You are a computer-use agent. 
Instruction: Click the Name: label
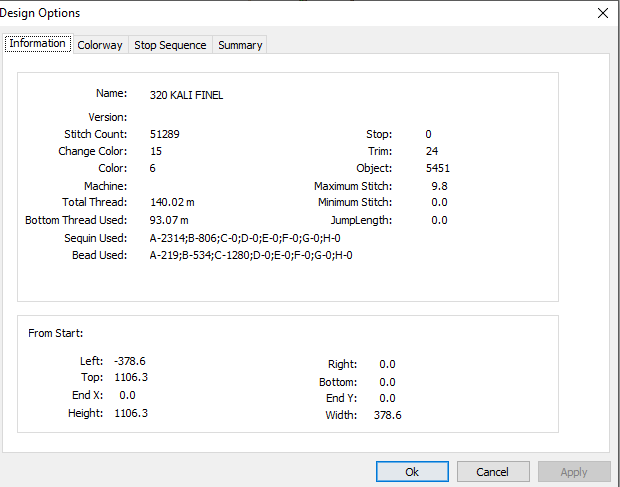click(x=112, y=93)
